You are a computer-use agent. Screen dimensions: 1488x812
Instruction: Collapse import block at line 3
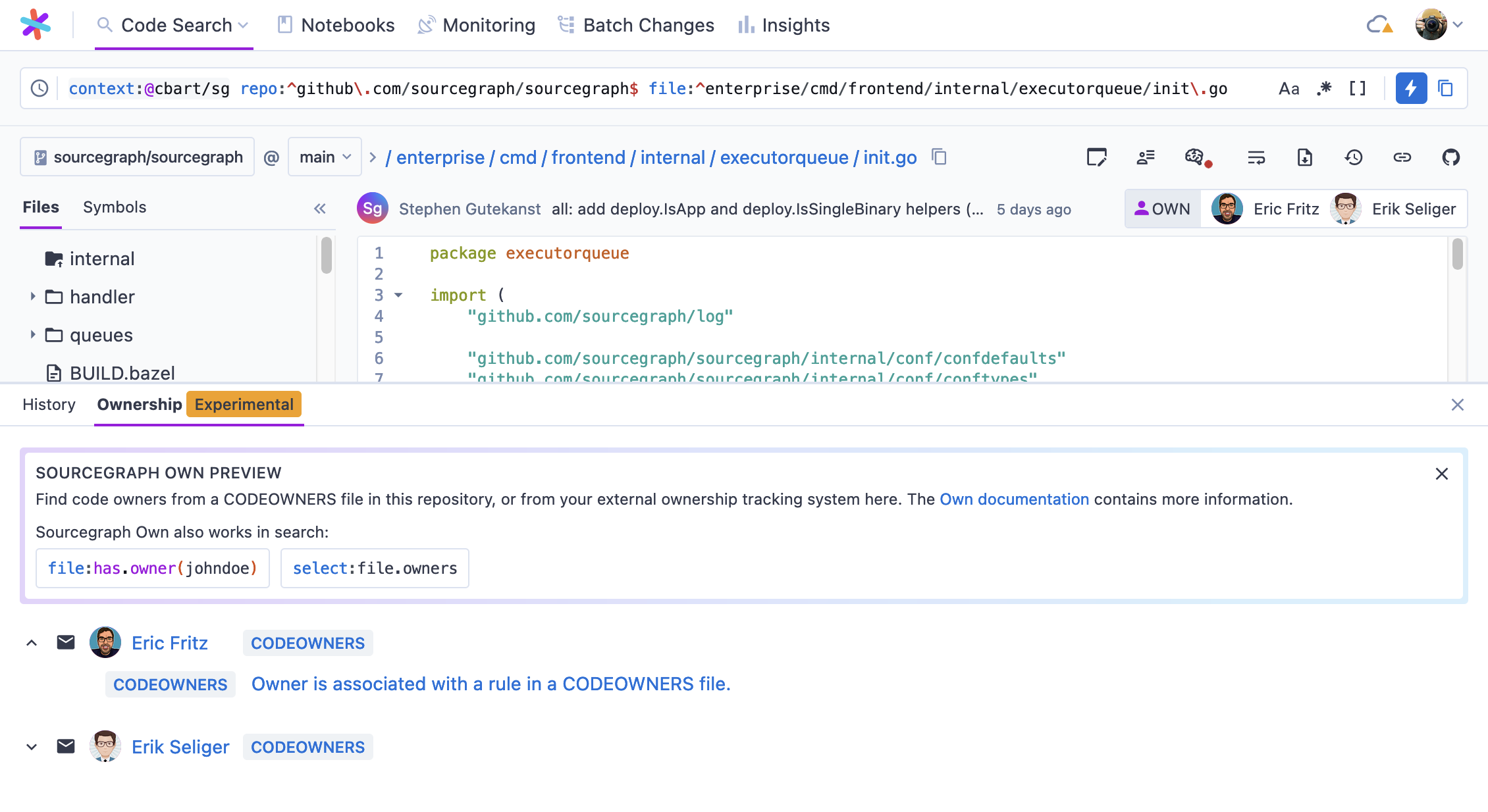[x=398, y=295]
